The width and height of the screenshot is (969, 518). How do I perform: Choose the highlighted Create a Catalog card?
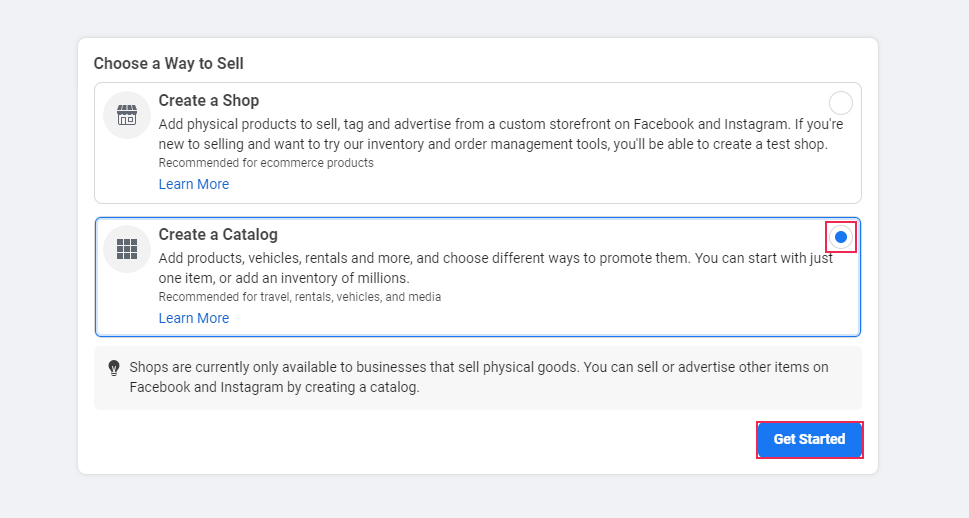click(478, 277)
